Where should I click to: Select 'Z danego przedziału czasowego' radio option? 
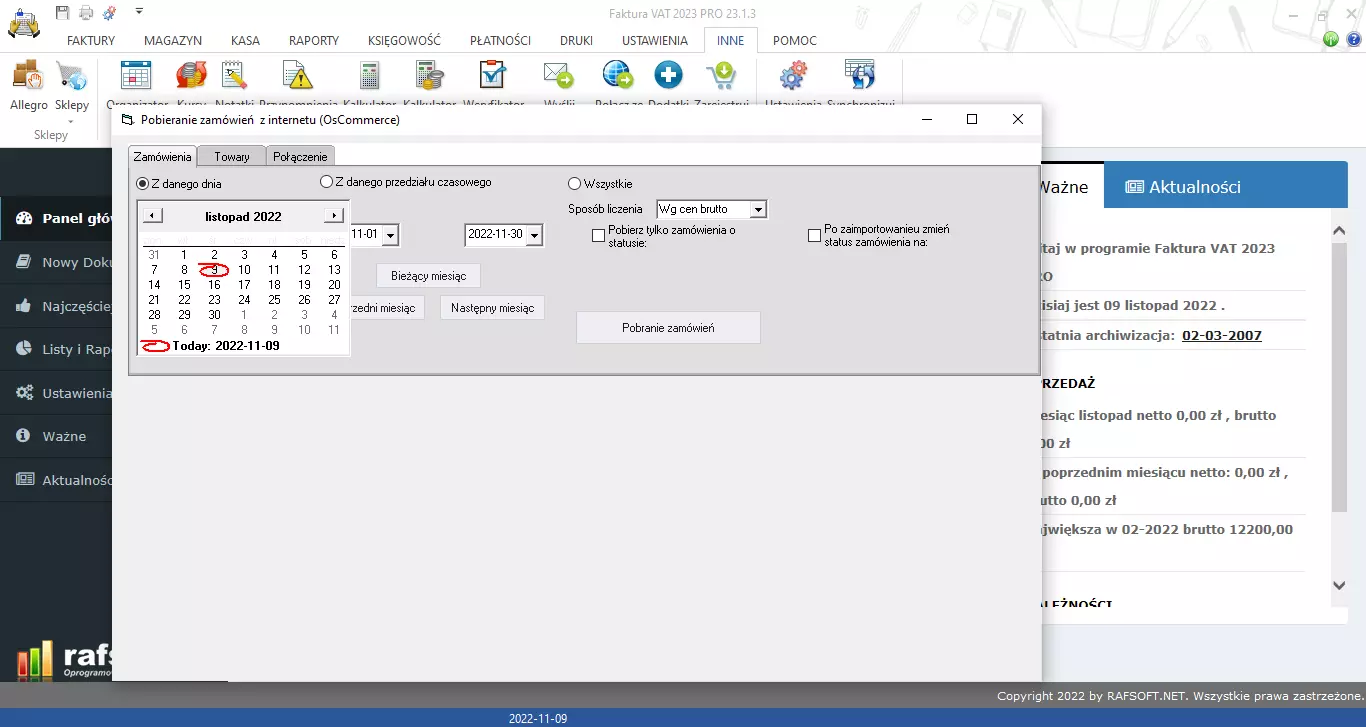pyautogui.click(x=326, y=182)
